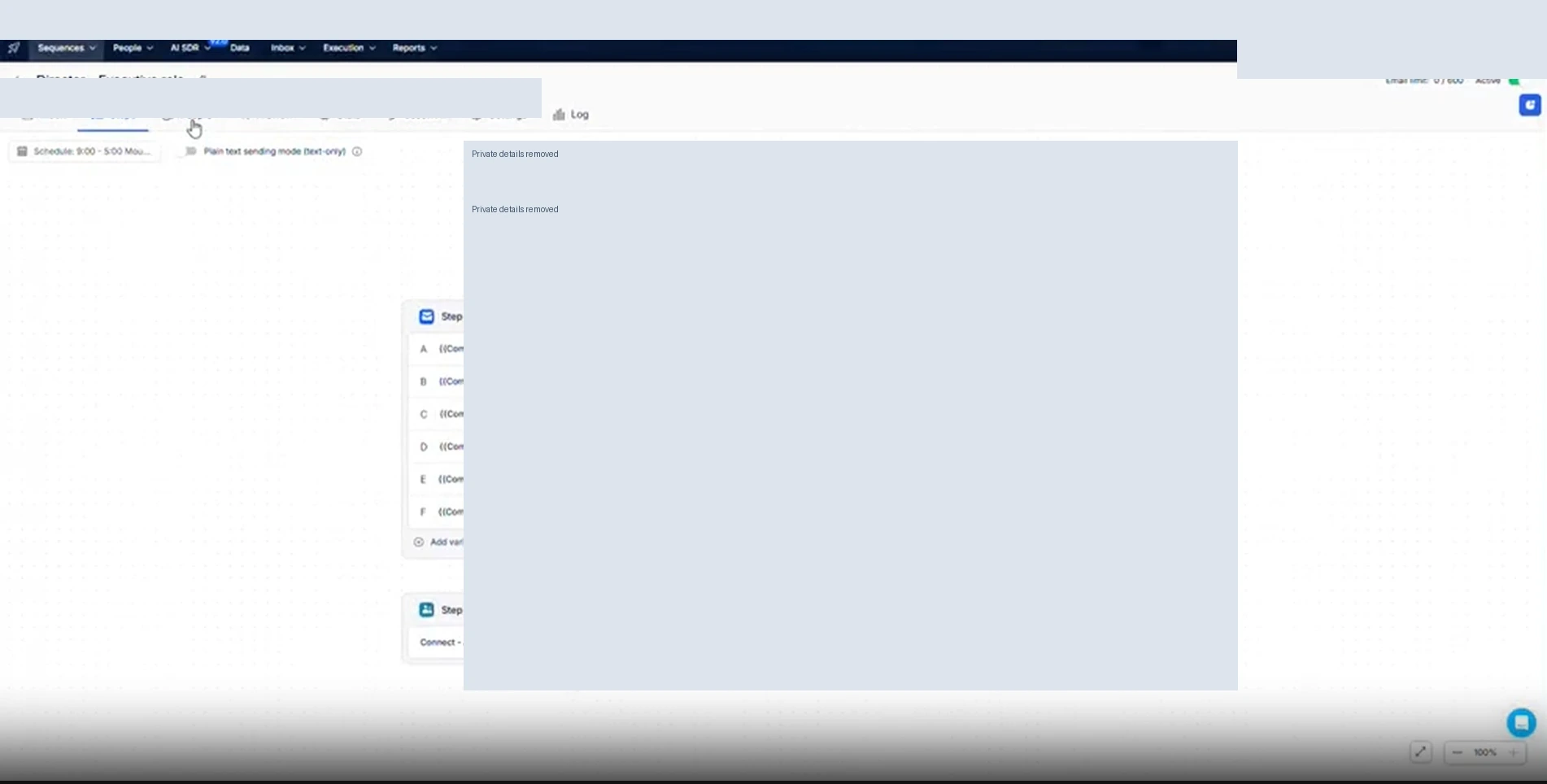Open the Schedule 9:00 - 5:00 selector
The image size is (1547, 784).
coord(85,151)
